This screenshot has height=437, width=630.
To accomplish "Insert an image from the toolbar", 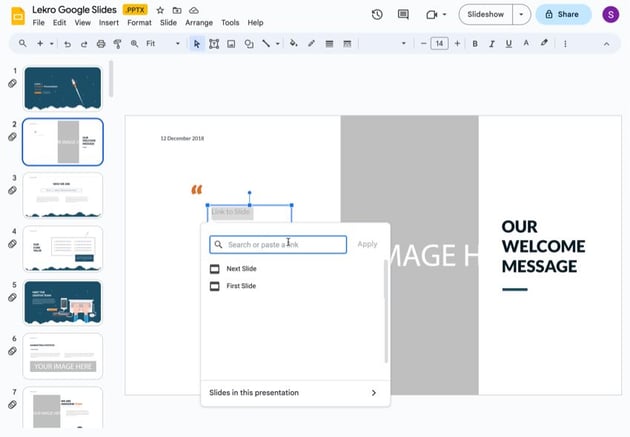I will (231, 44).
